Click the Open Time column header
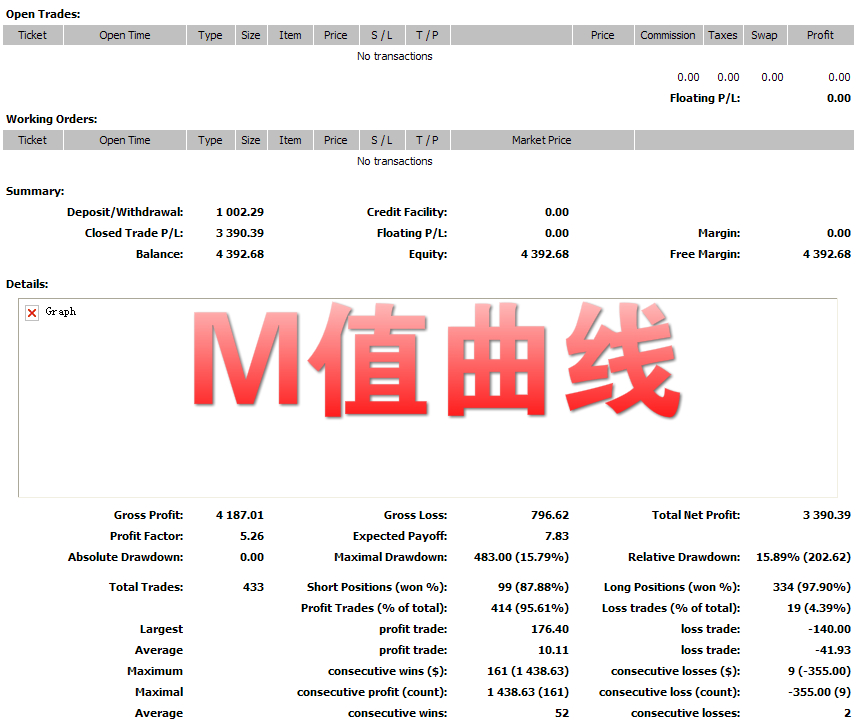Image resolution: width=868 pixels, height=726 pixels. tap(124, 34)
